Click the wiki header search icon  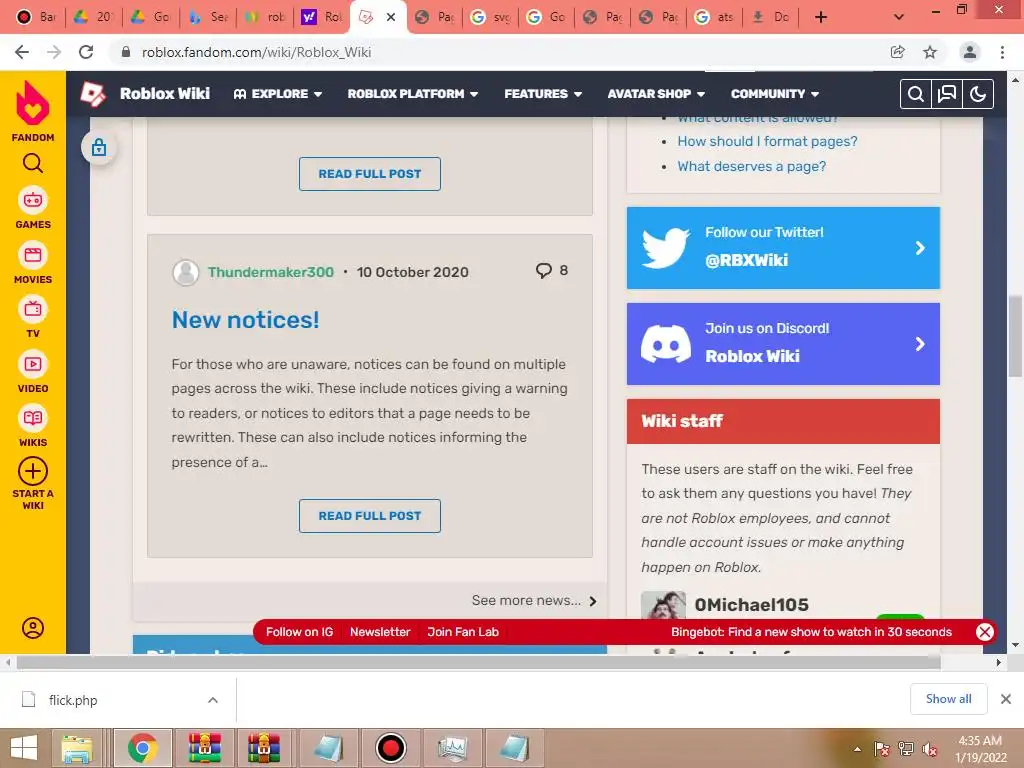916,94
